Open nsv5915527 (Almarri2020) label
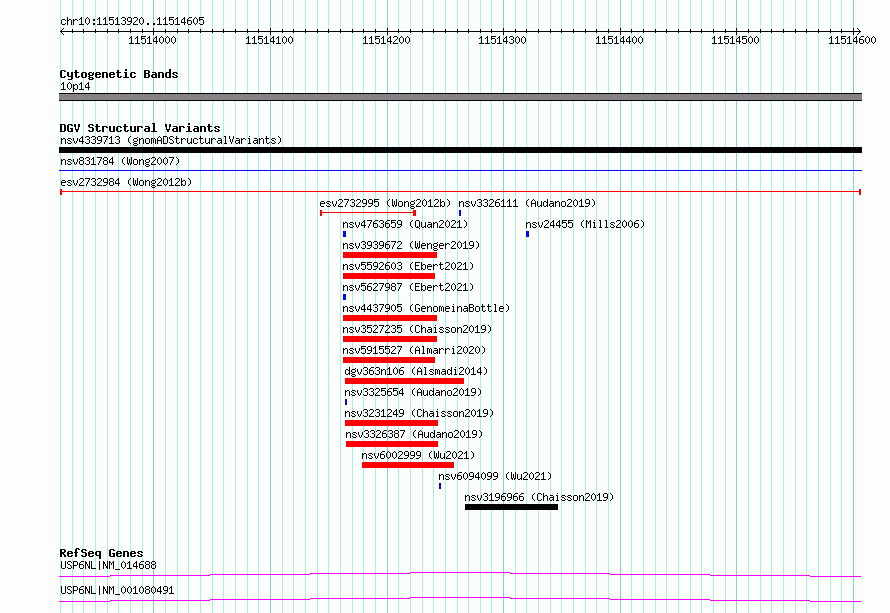 pos(414,350)
